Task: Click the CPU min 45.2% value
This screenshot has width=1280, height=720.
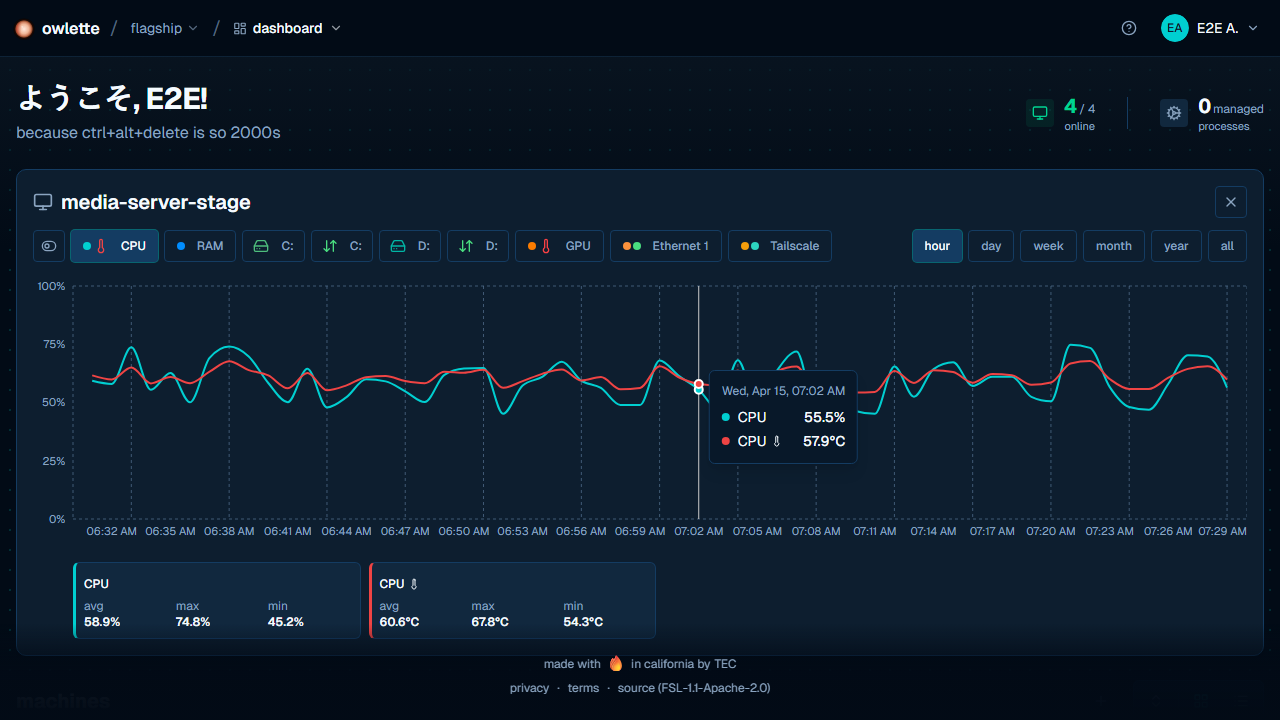Action: tap(286, 622)
